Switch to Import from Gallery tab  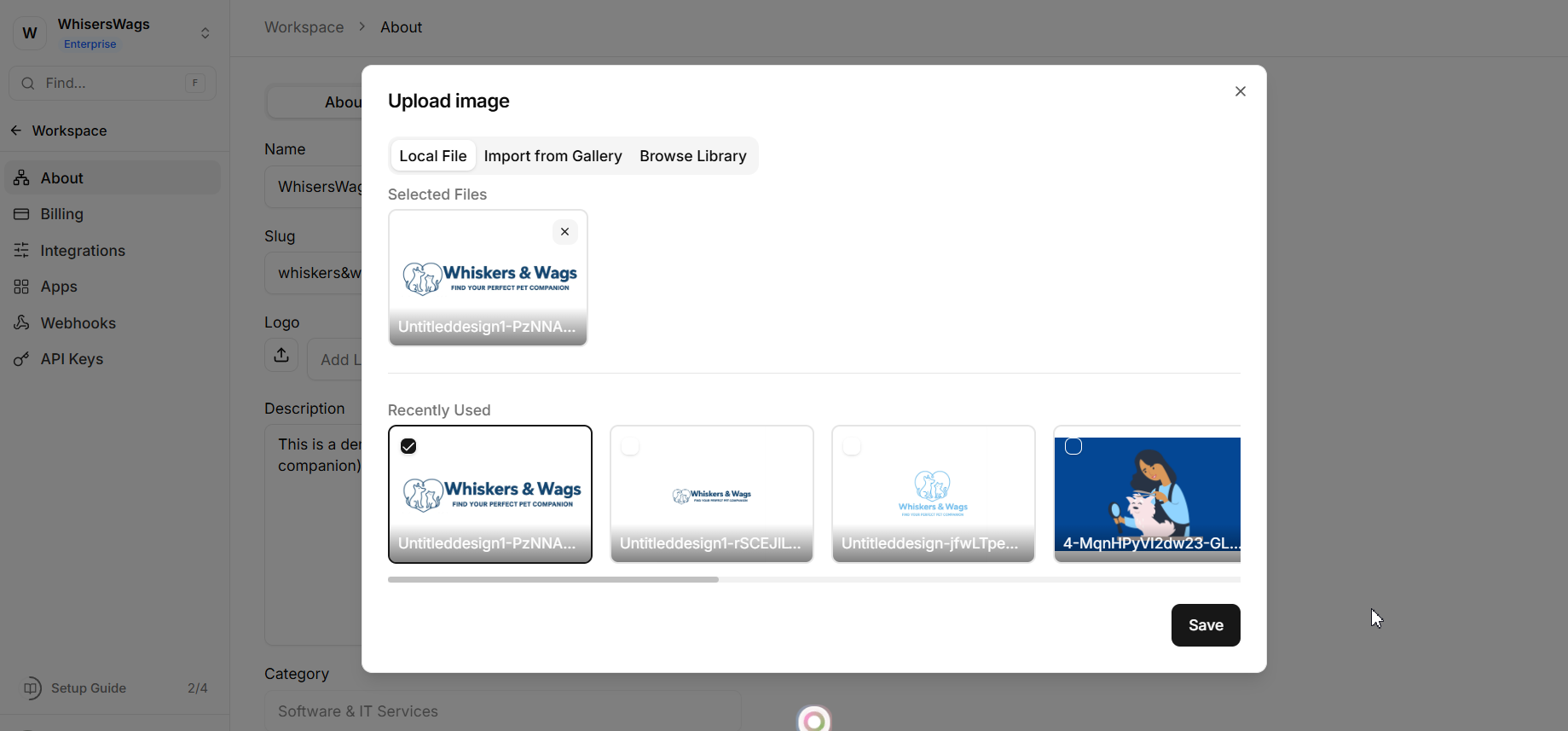[553, 156]
